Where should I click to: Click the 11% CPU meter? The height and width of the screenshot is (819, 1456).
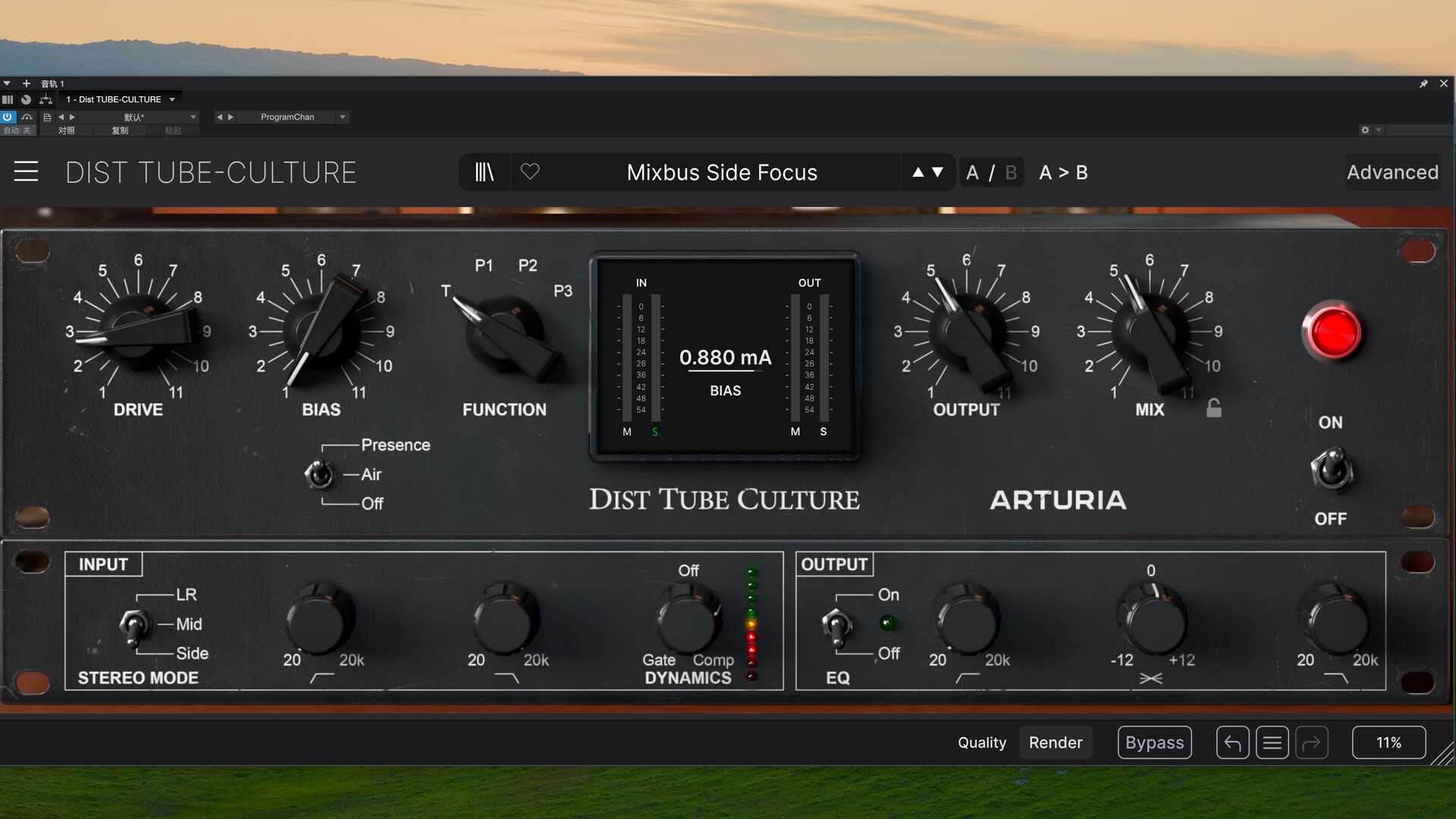1389,742
